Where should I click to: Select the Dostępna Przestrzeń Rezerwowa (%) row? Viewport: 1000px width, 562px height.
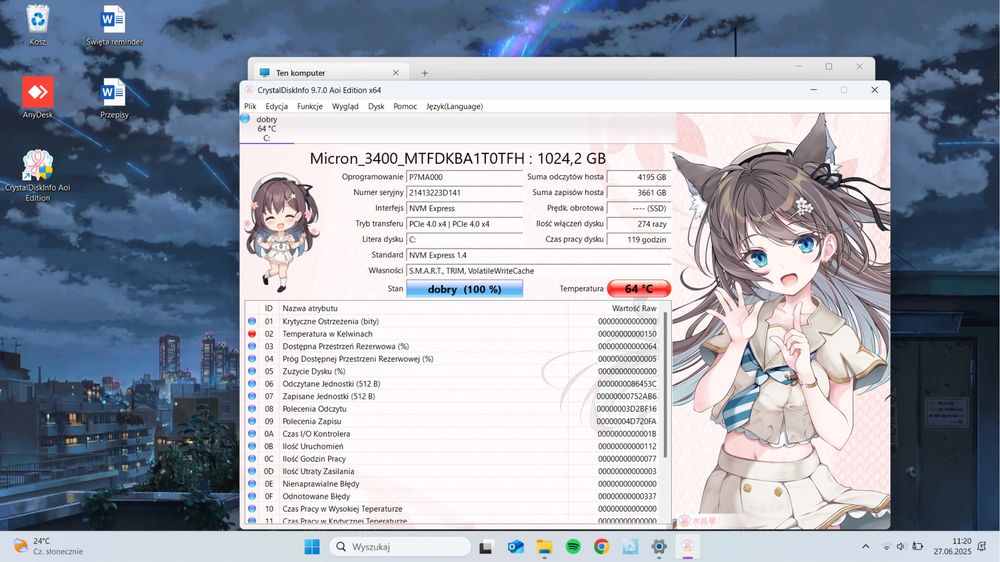tap(454, 346)
